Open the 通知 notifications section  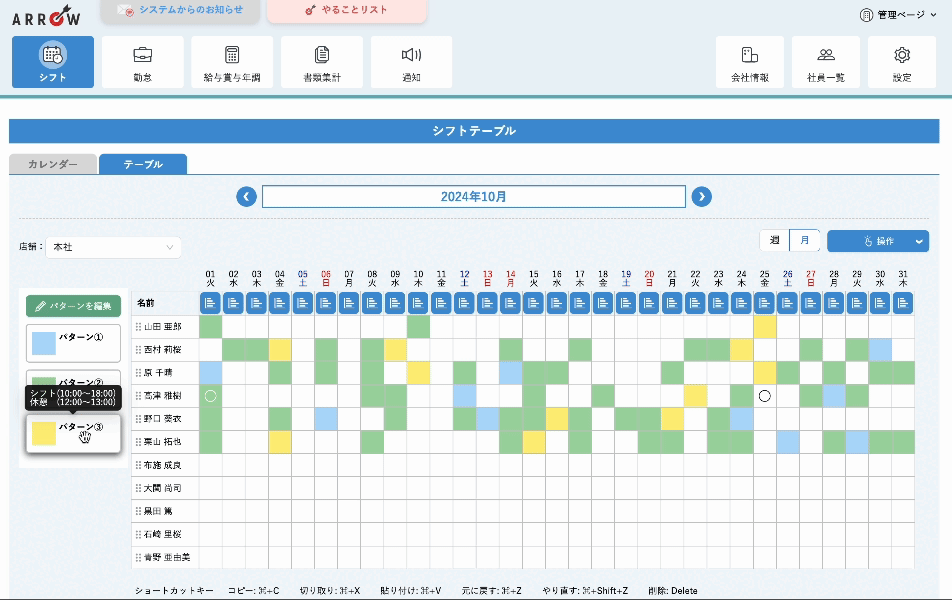[x=411, y=62]
